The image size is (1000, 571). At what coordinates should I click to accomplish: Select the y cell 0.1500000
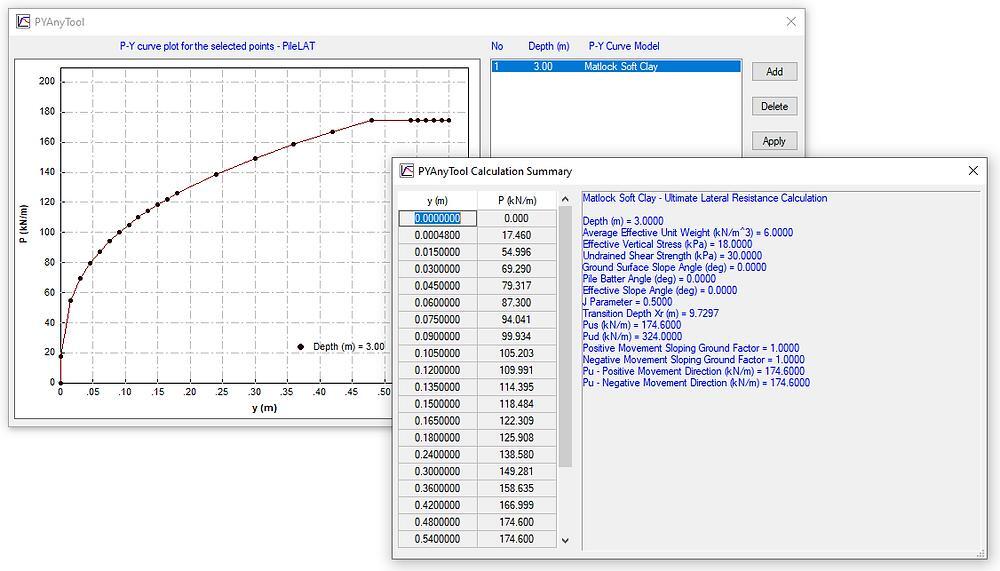pyautogui.click(x=438, y=404)
